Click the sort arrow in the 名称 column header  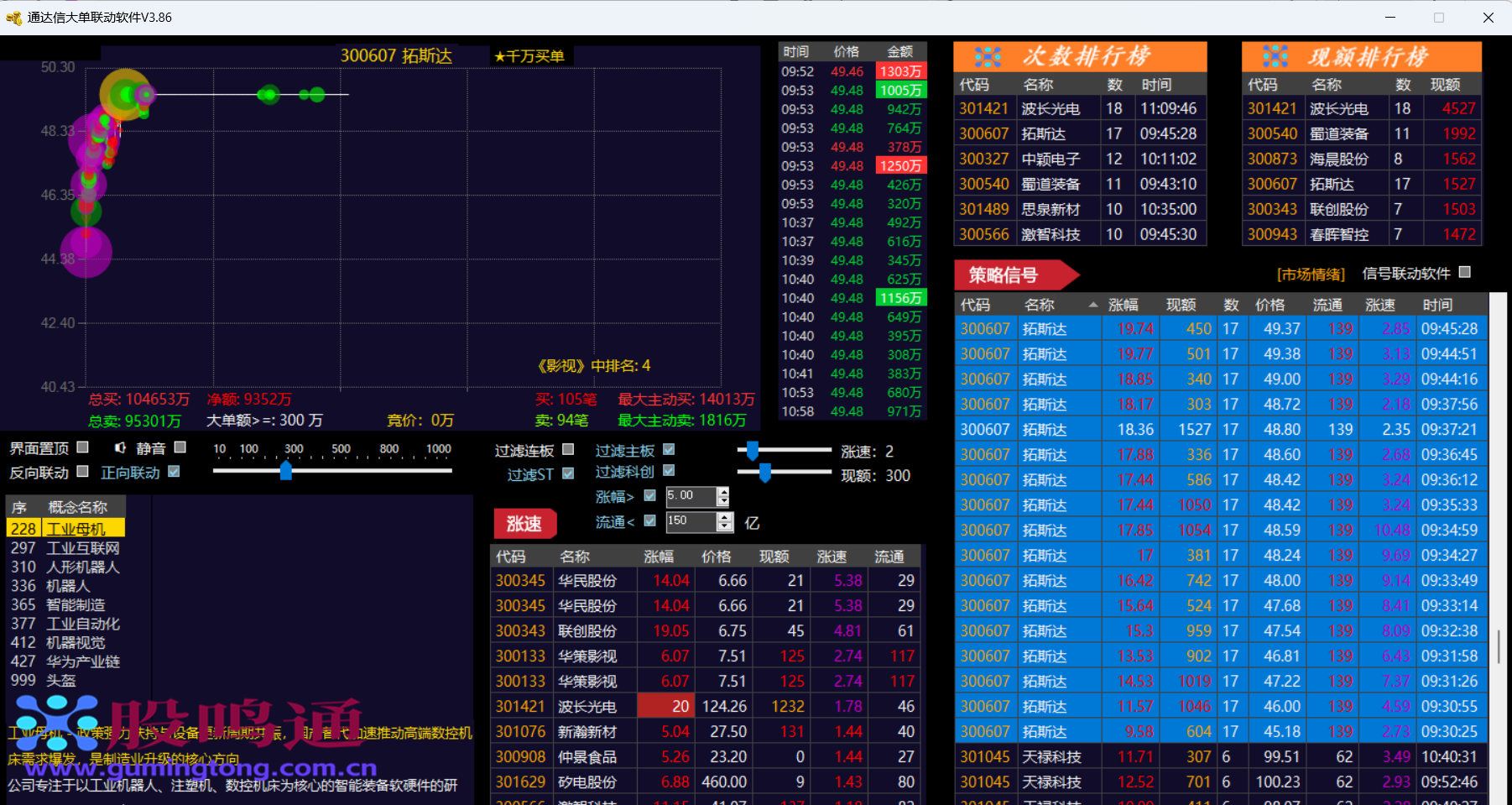[1092, 305]
